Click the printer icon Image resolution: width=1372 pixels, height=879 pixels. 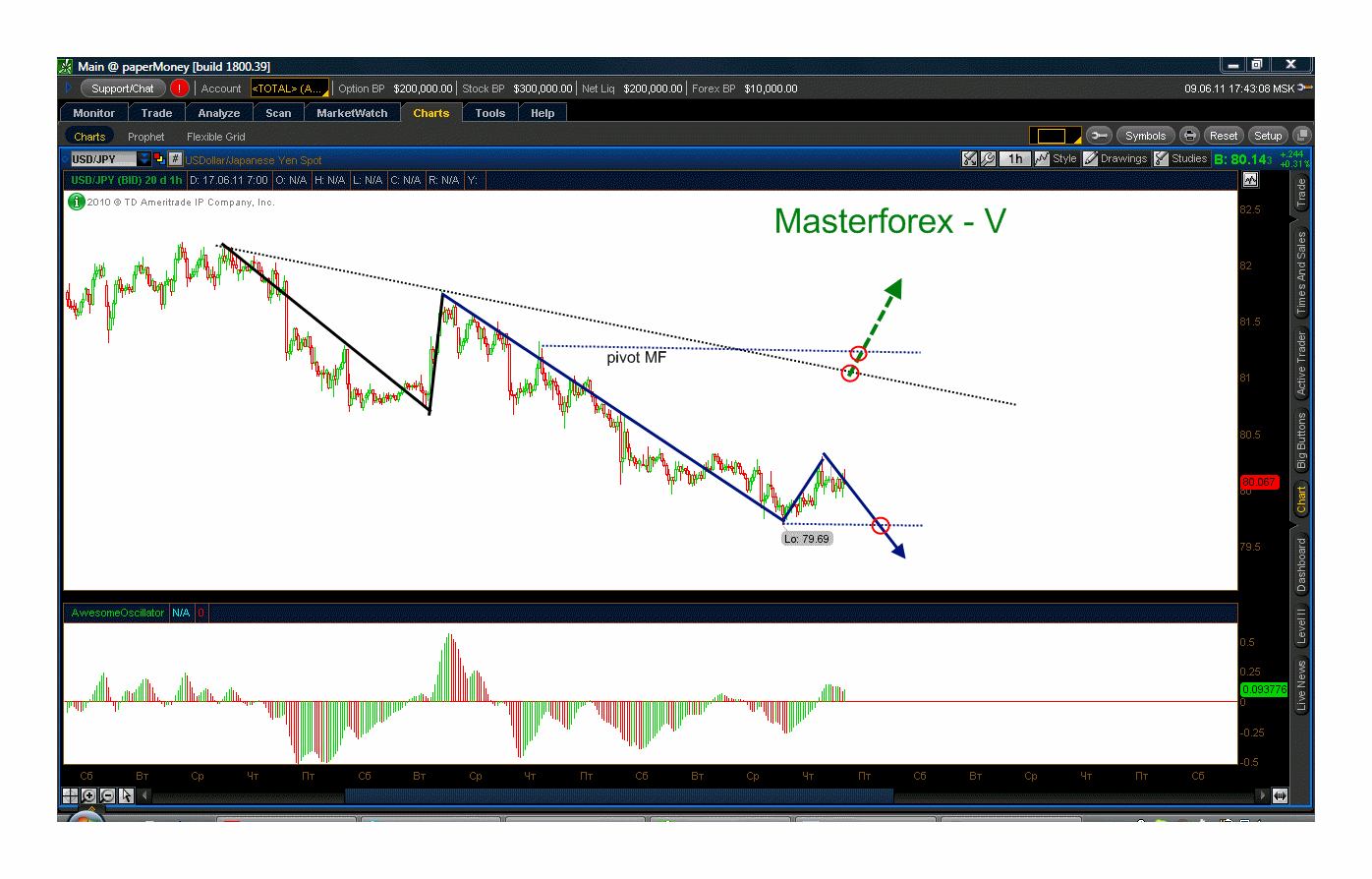tap(1189, 136)
